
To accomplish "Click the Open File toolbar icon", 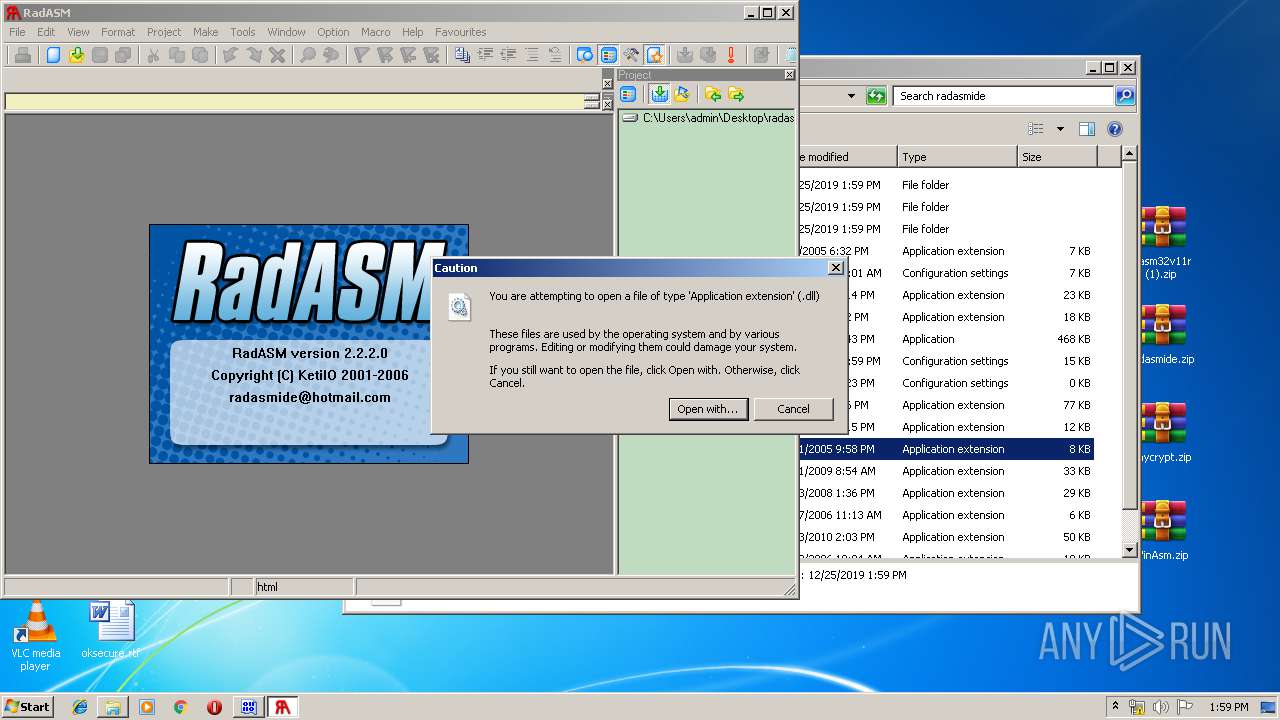I will [x=76, y=55].
